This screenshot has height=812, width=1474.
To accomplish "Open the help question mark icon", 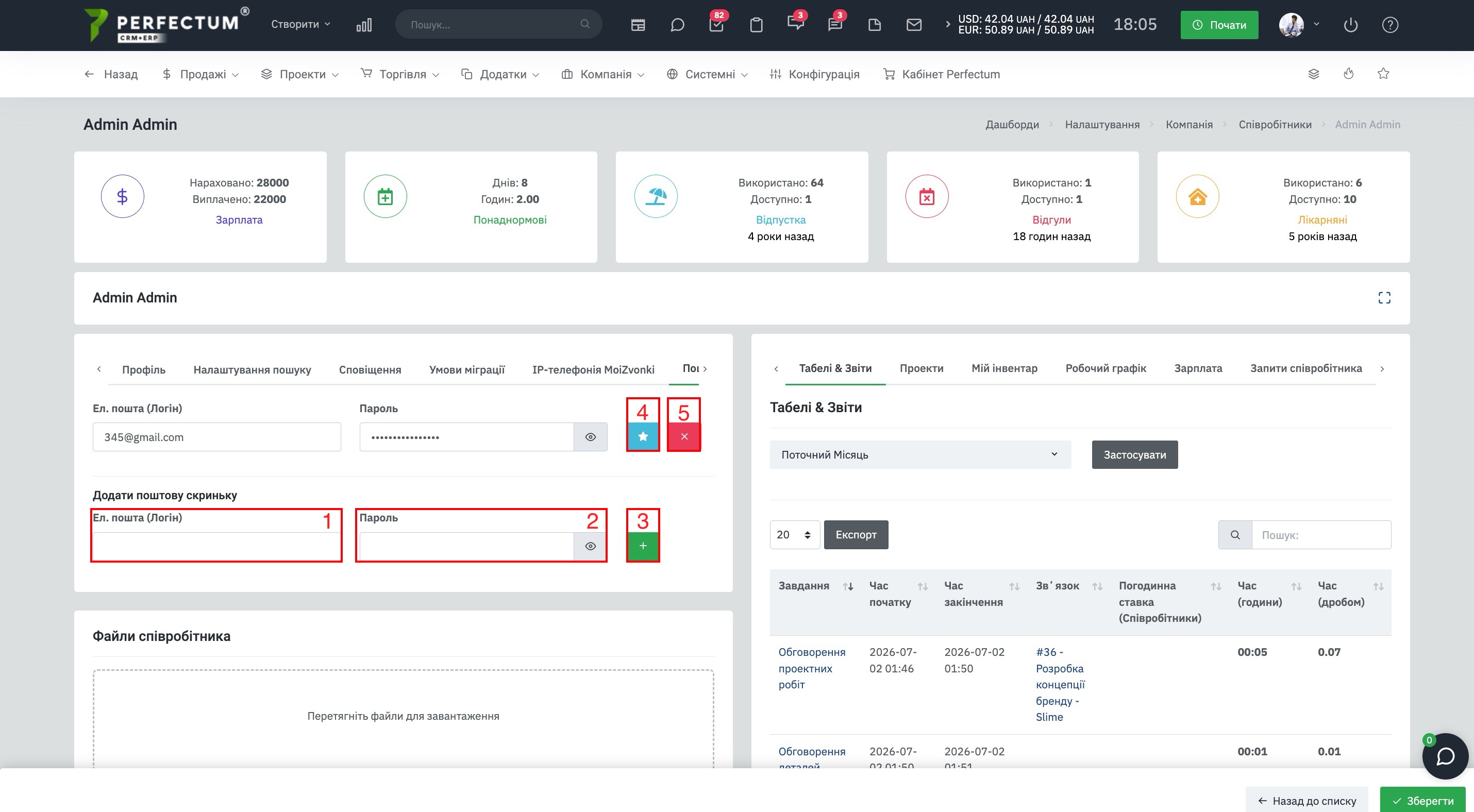I will (x=1390, y=25).
